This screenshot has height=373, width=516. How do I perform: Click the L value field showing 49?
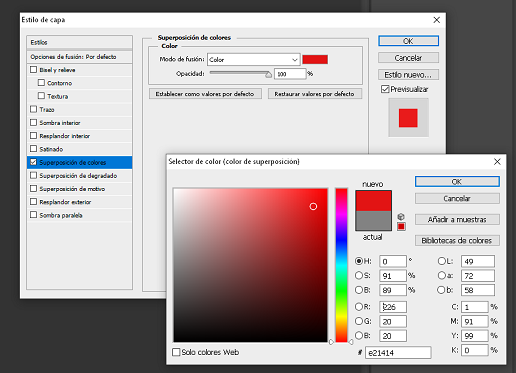click(x=478, y=261)
